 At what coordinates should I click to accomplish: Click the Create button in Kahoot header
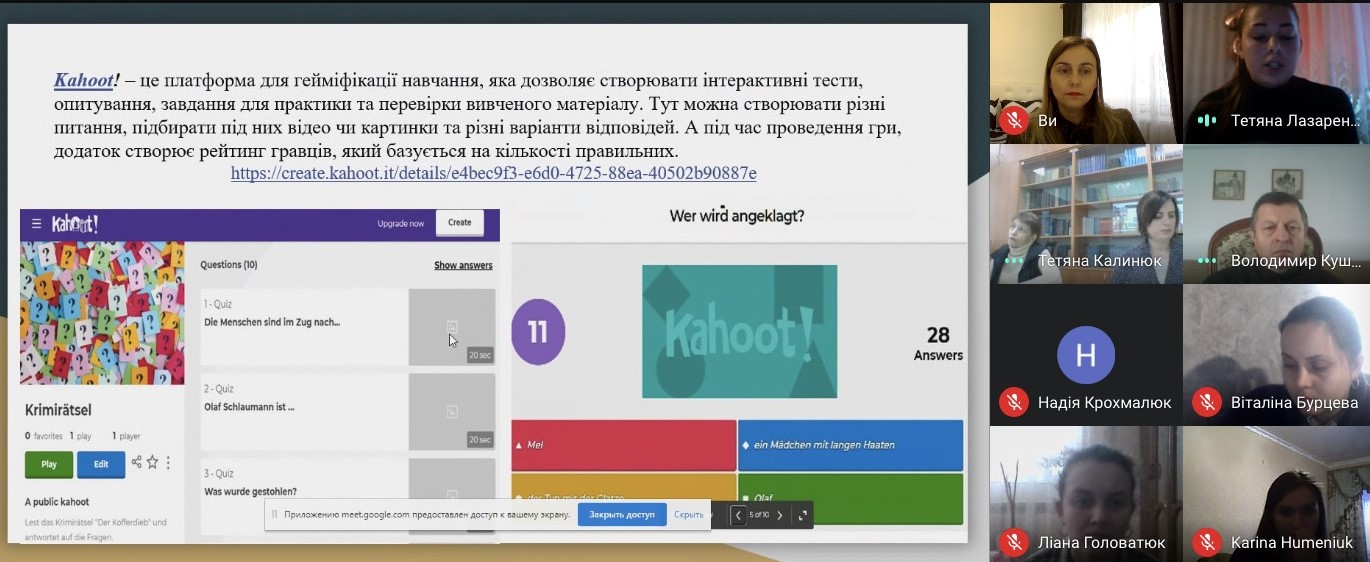pyautogui.click(x=459, y=223)
